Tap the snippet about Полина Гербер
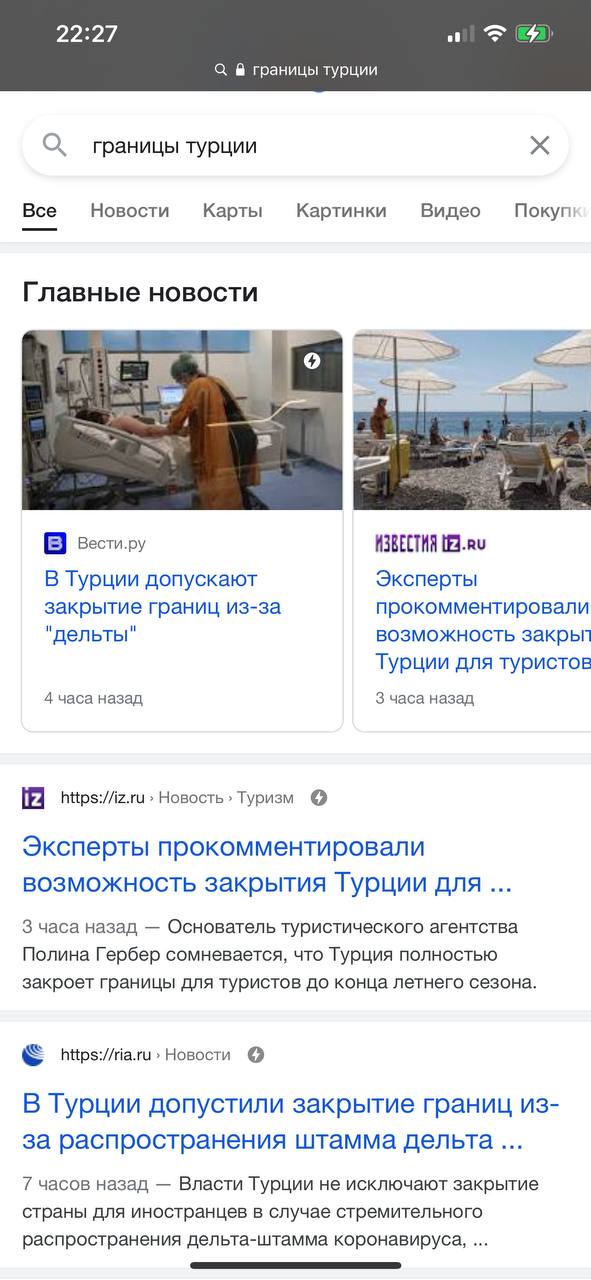 [280, 954]
